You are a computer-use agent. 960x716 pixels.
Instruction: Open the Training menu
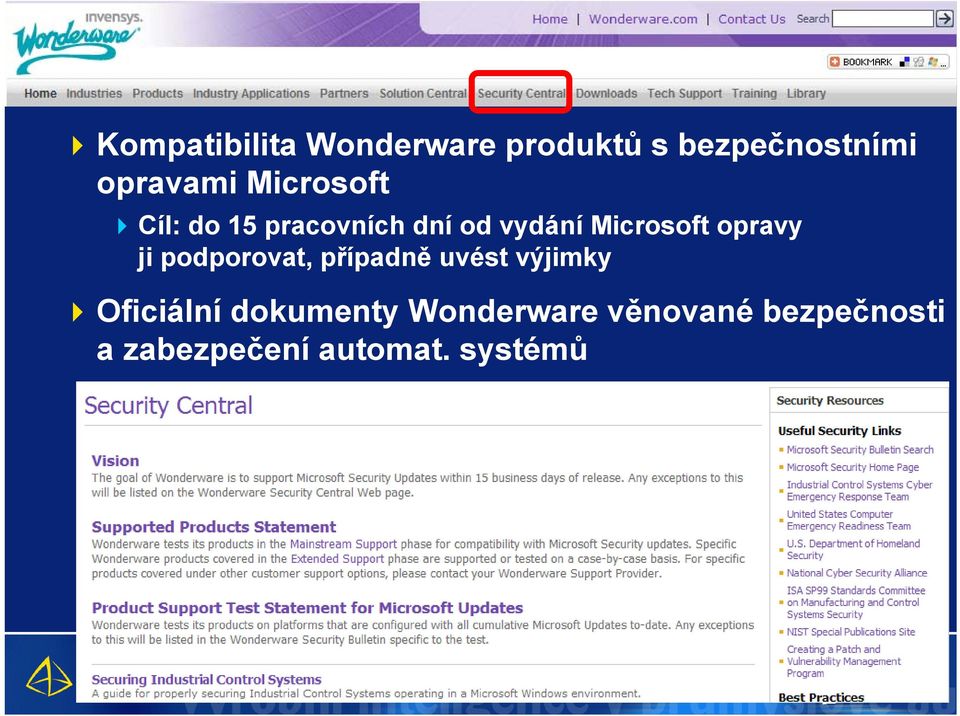point(754,94)
